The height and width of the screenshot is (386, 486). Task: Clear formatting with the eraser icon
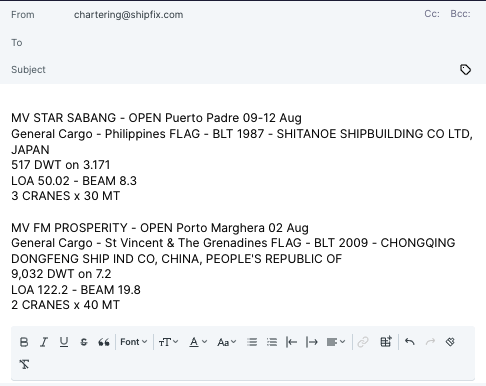450,342
